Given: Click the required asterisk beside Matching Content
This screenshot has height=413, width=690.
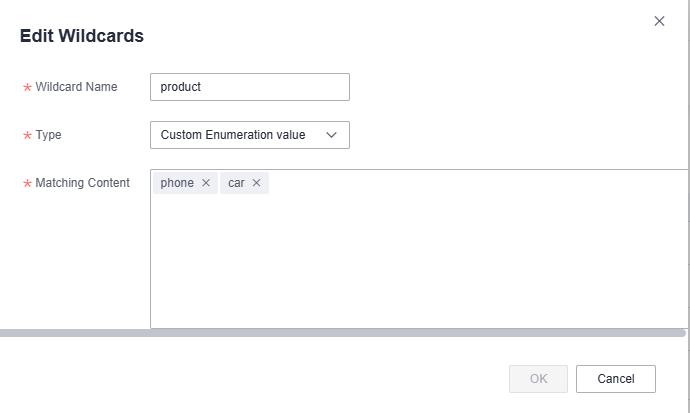Looking at the screenshot, I should pyautogui.click(x=27, y=183).
